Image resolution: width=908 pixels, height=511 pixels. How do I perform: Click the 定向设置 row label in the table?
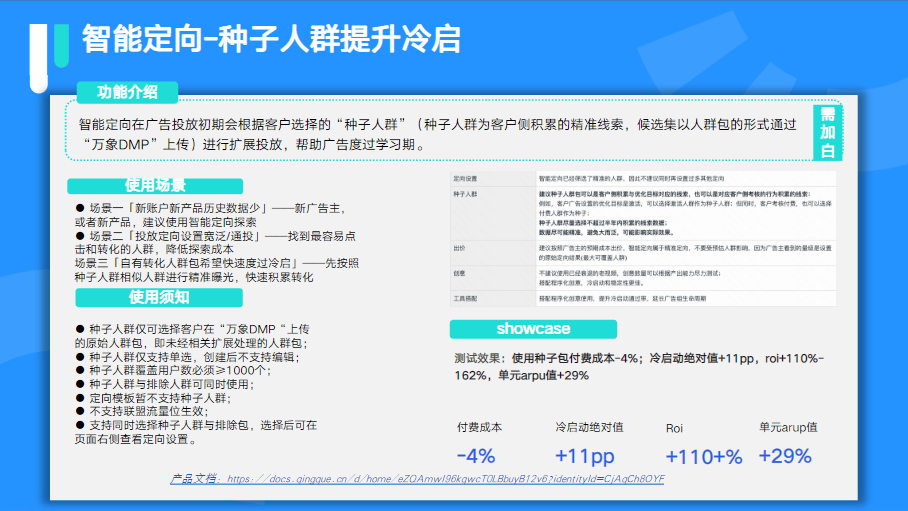pyautogui.click(x=465, y=179)
